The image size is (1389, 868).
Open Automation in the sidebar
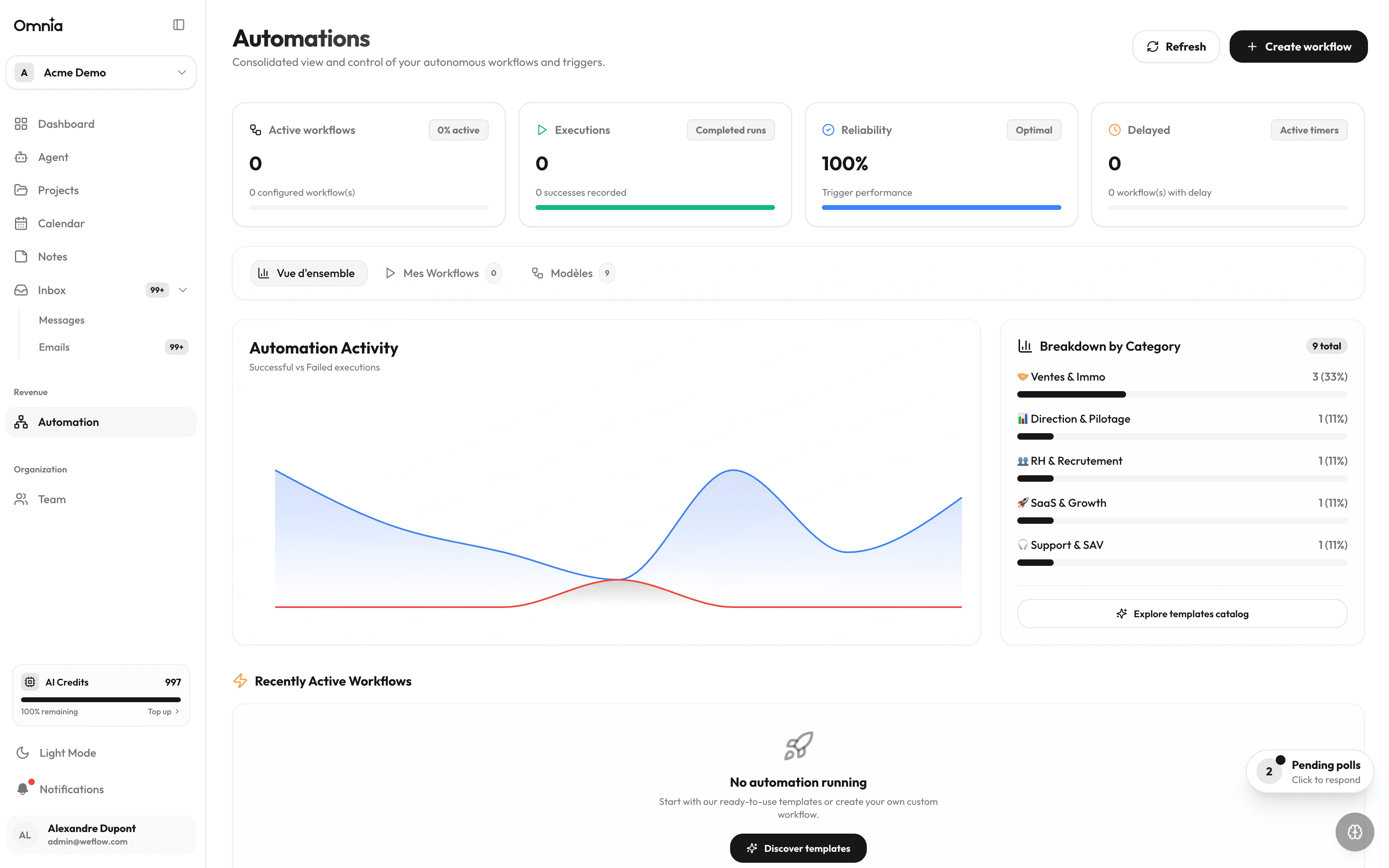(x=101, y=422)
